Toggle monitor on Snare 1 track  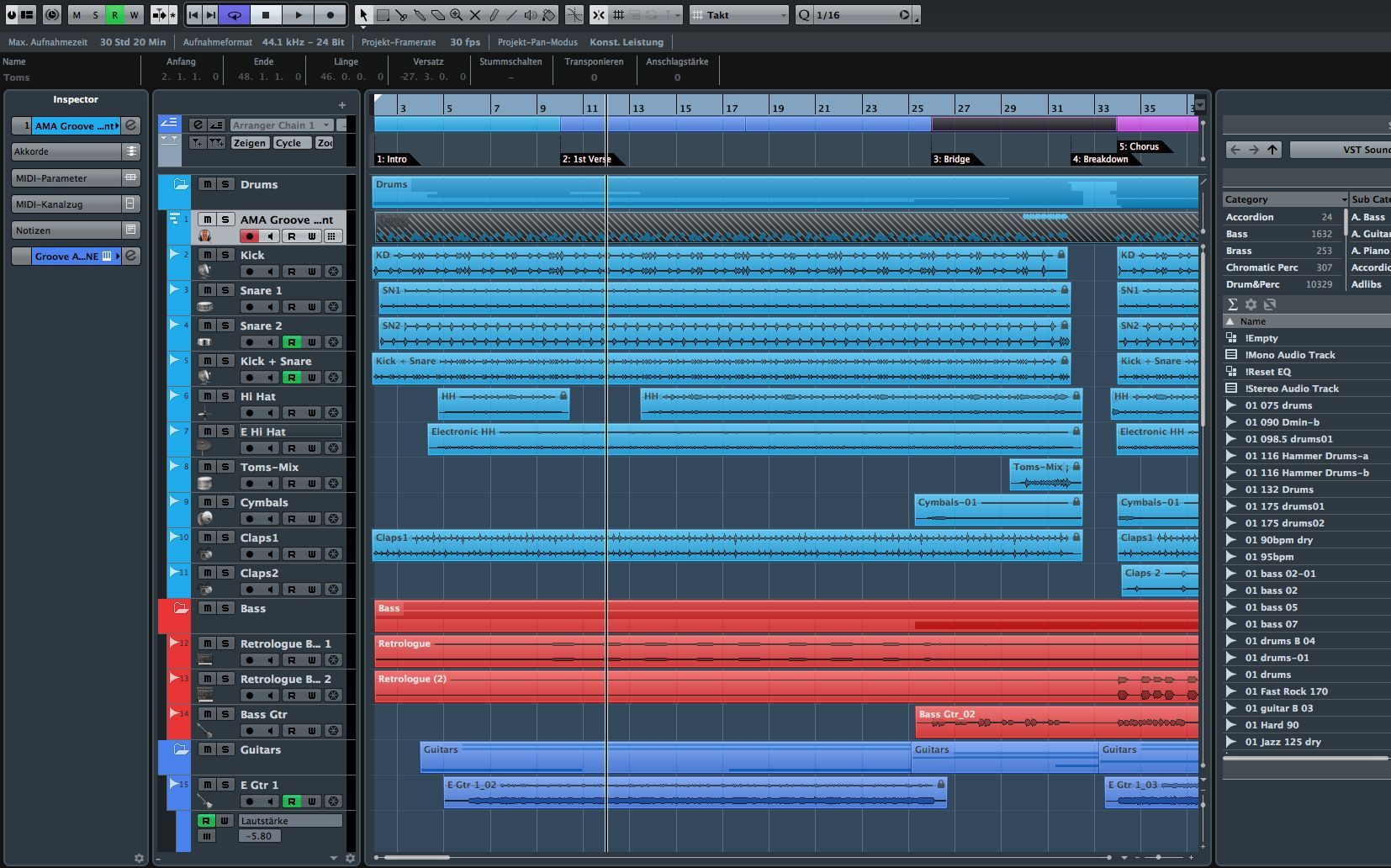270,307
